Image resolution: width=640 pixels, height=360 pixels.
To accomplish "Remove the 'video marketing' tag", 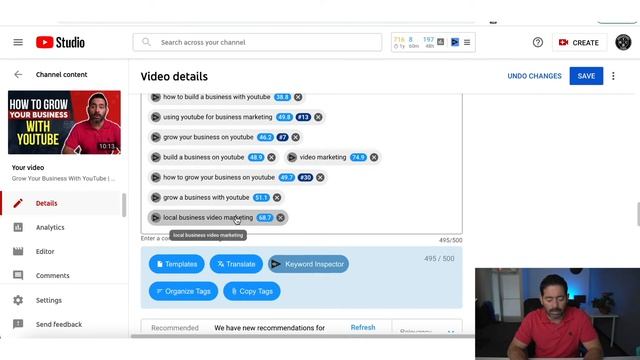I will point(374,157).
